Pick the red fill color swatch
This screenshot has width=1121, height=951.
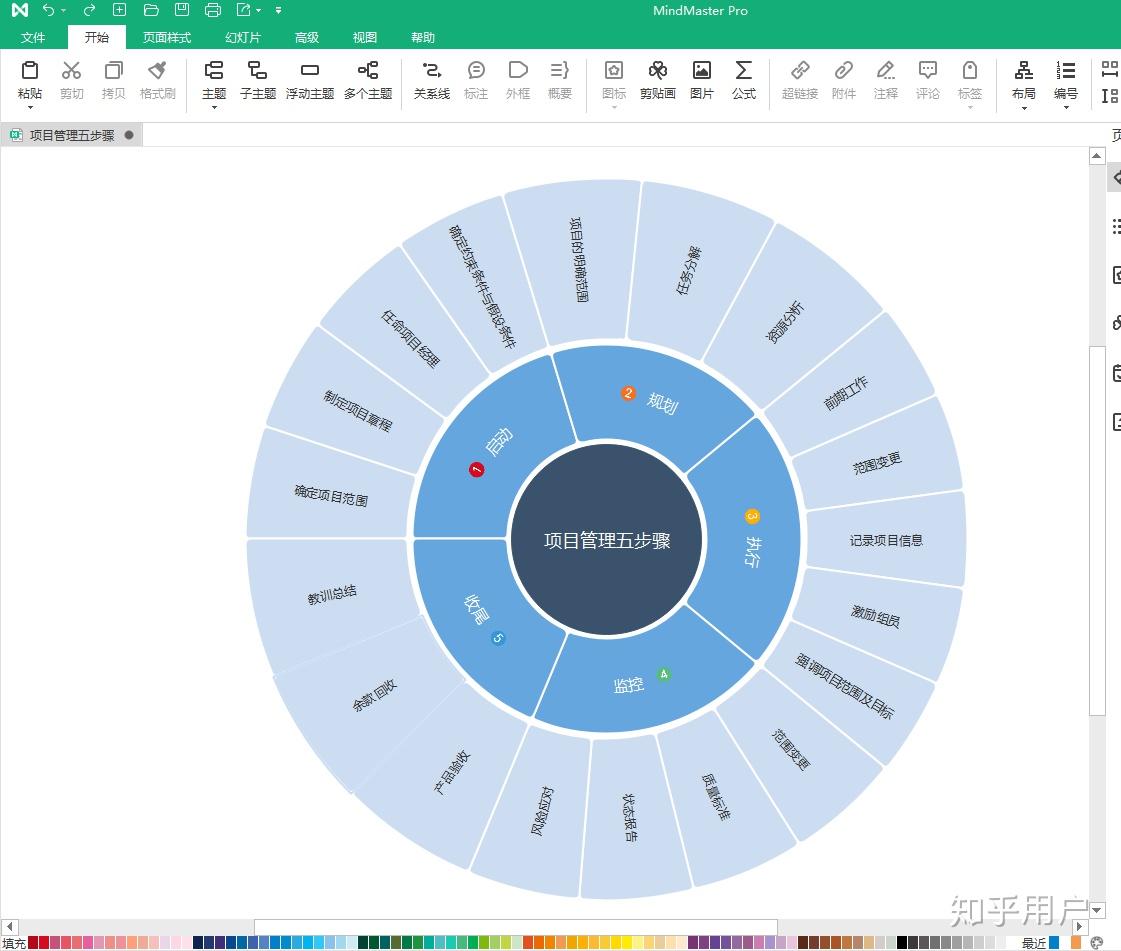tap(44, 943)
